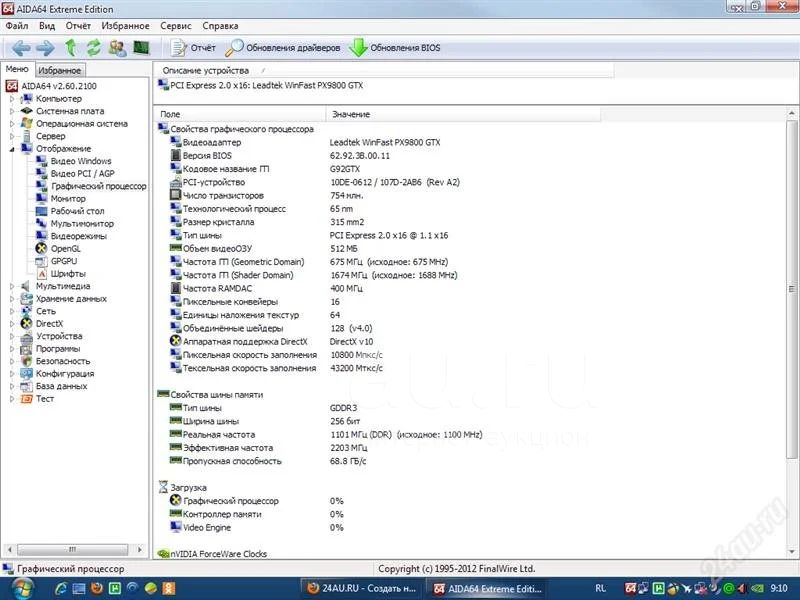
Task: Click the vertical scrollbar of details list
Action: (x=791, y=289)
